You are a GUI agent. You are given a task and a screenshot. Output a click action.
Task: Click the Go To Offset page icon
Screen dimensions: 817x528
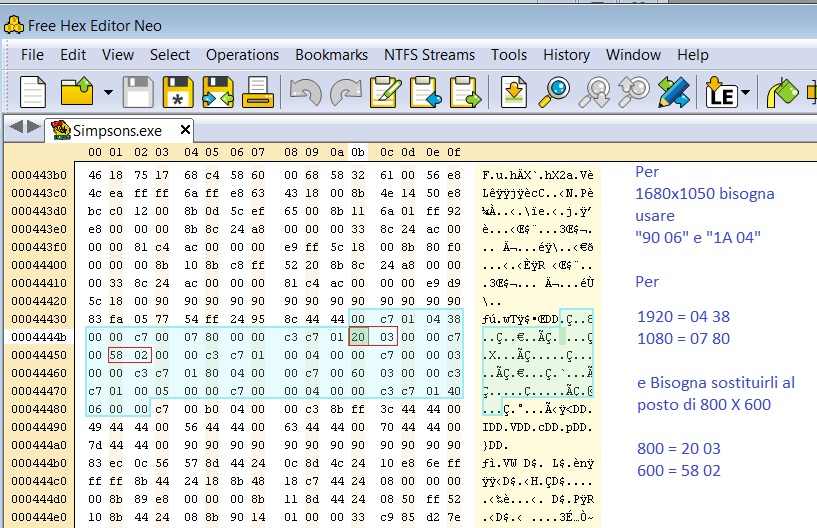[514, 92]
